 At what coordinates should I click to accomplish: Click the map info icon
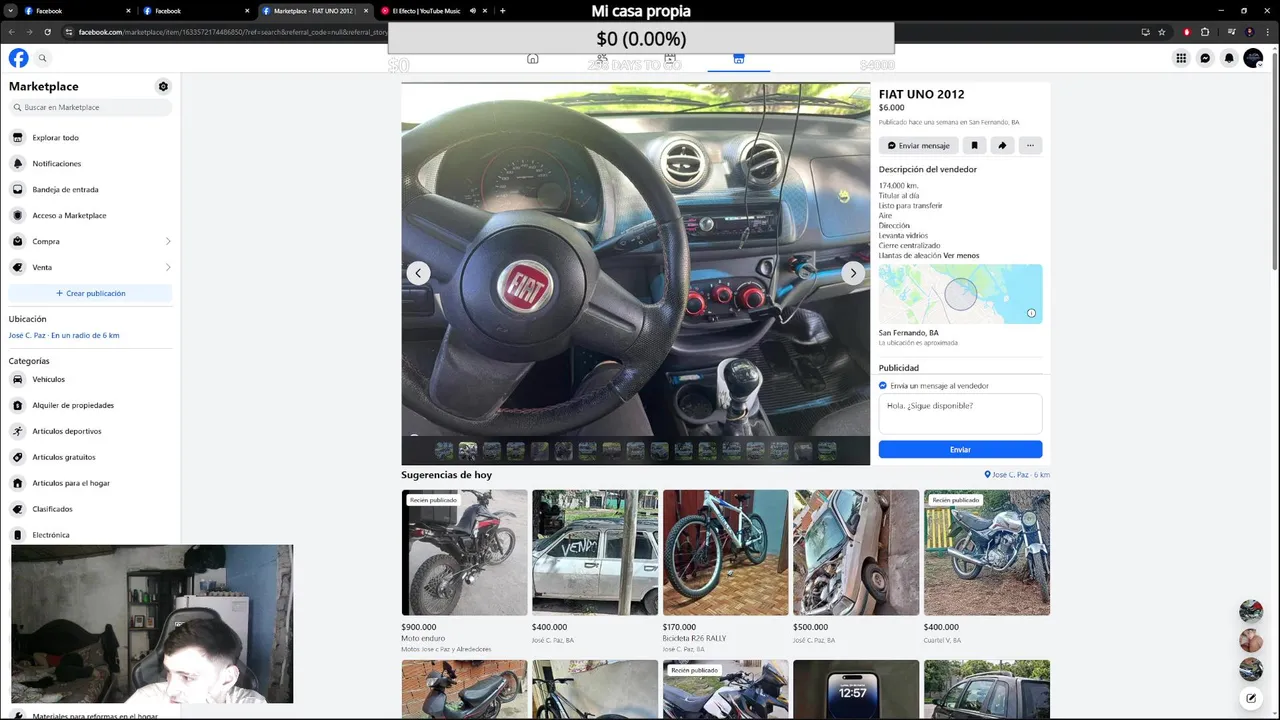pyautogui.click(x=1031, y=313)
